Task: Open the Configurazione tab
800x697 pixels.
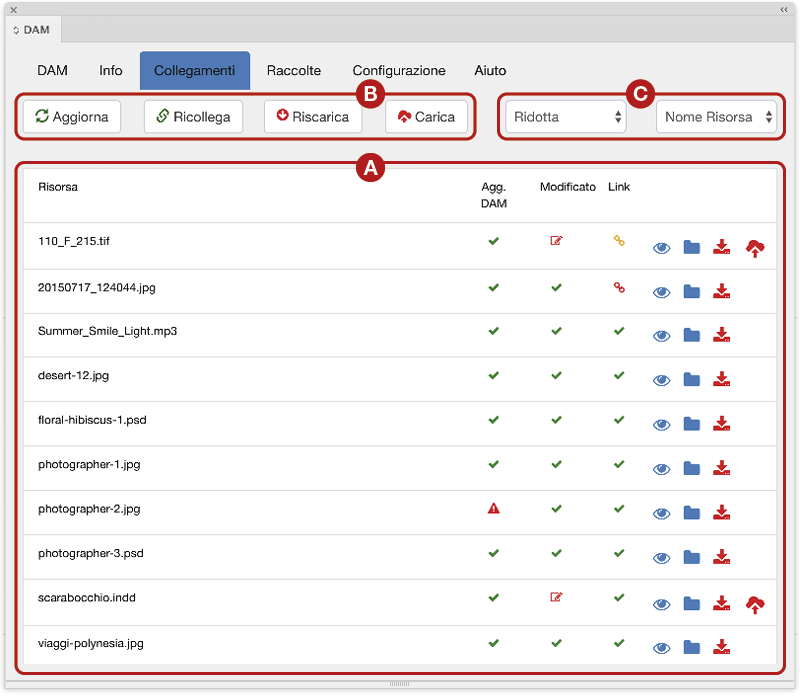Action: [x=399, y=71]
